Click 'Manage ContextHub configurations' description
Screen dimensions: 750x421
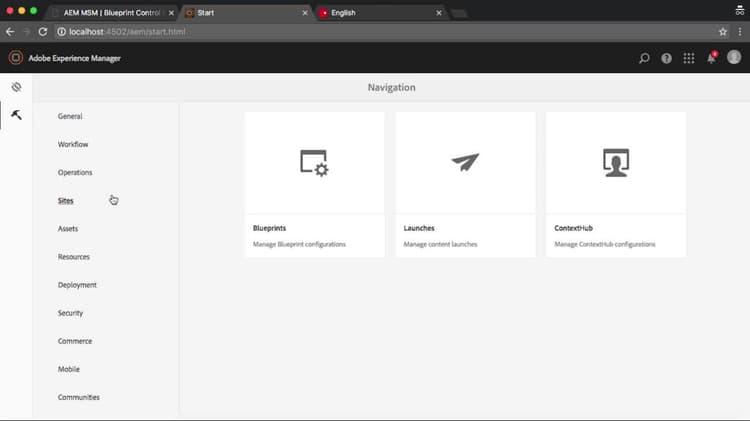605,244
